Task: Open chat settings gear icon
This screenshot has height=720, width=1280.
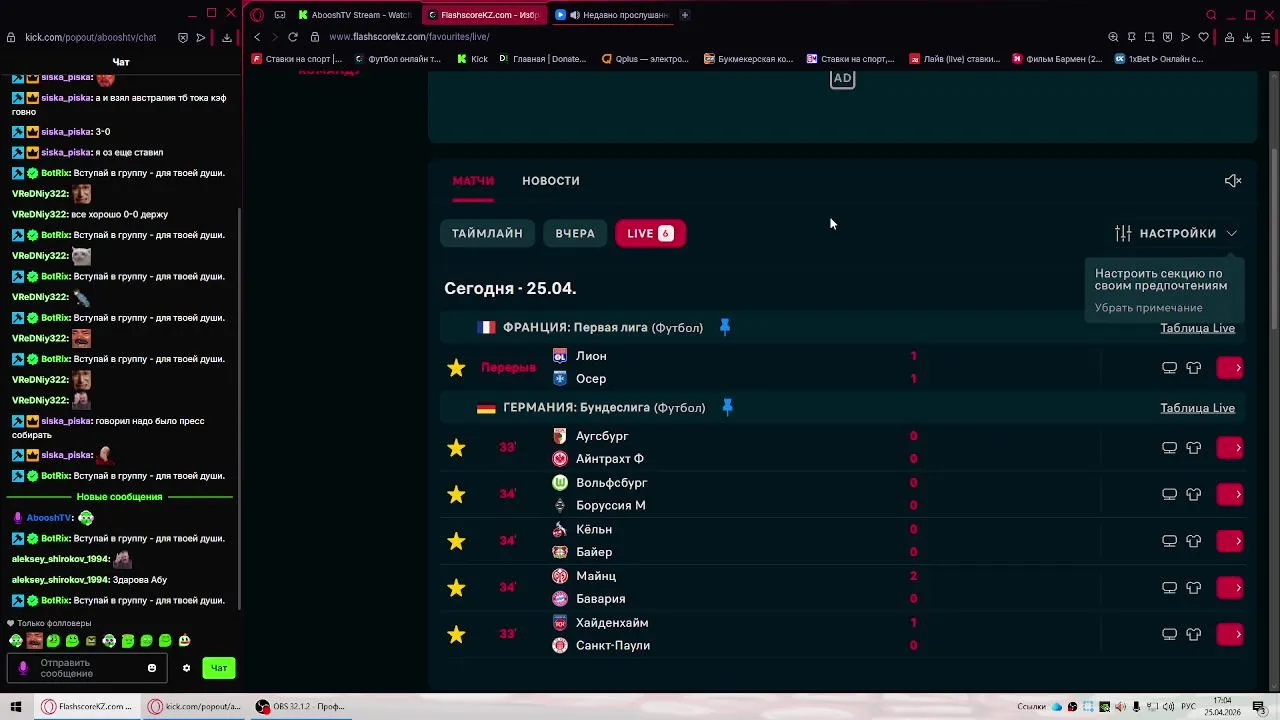Action: point(186,668)
